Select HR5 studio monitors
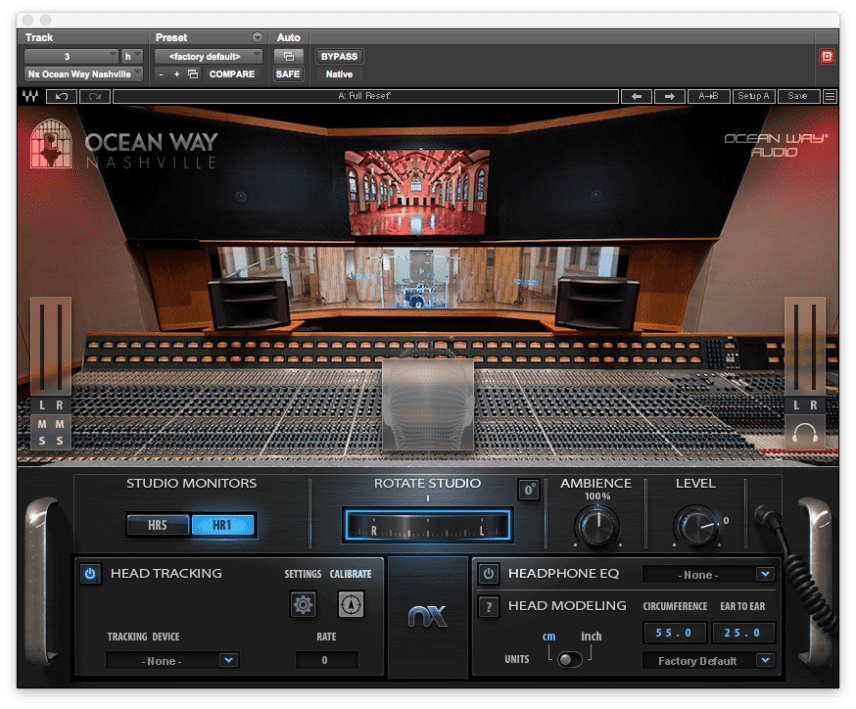Image resolution: width=856 pixels, height=709 pixels. [158, 525]
